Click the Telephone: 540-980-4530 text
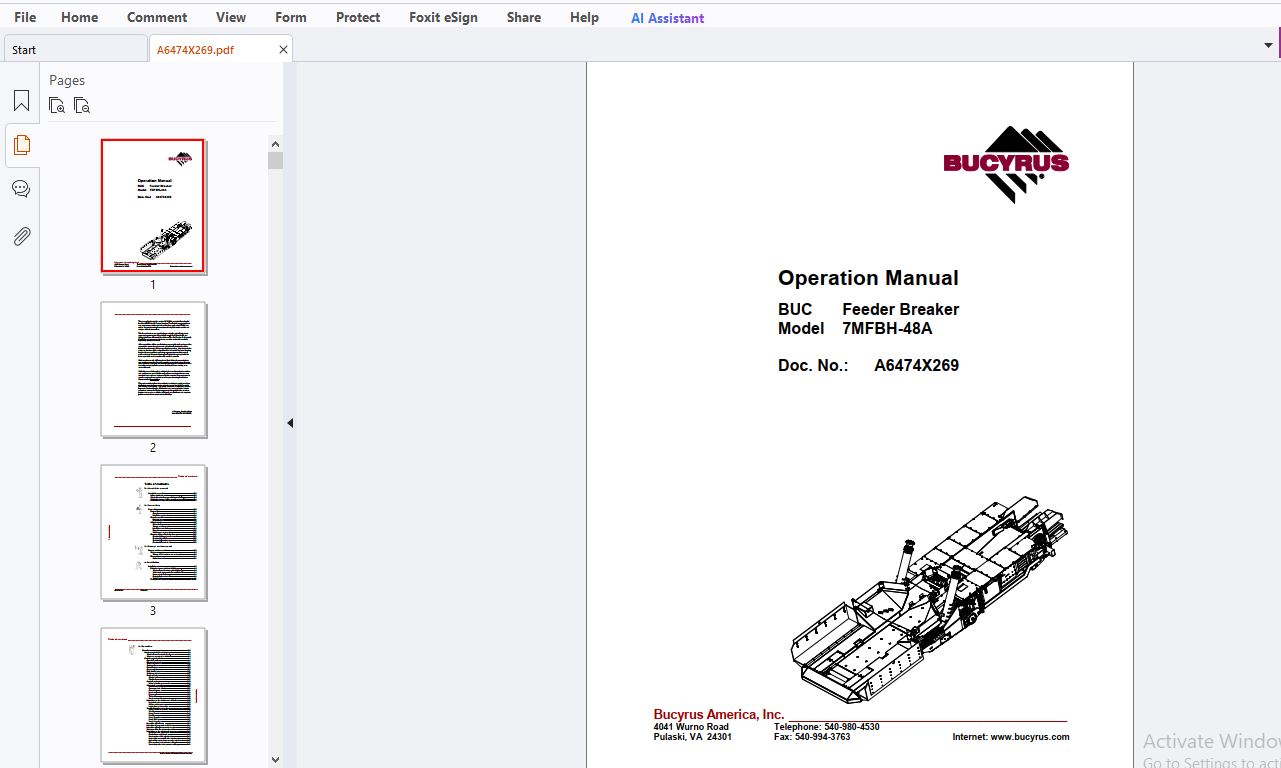 (826, 727)
